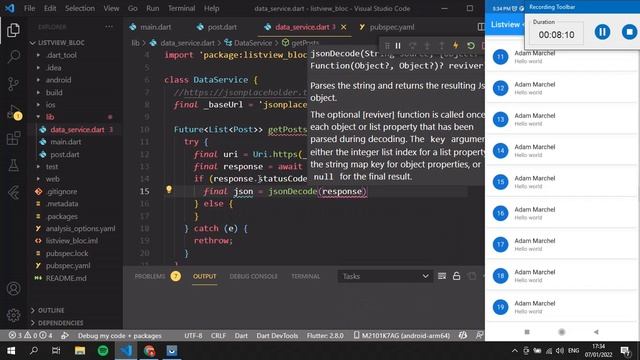Image resolution: width=640 pixels, height=360 pixels.
Task: Open File Explorer from the taskbar
Action: pos(80,351)
